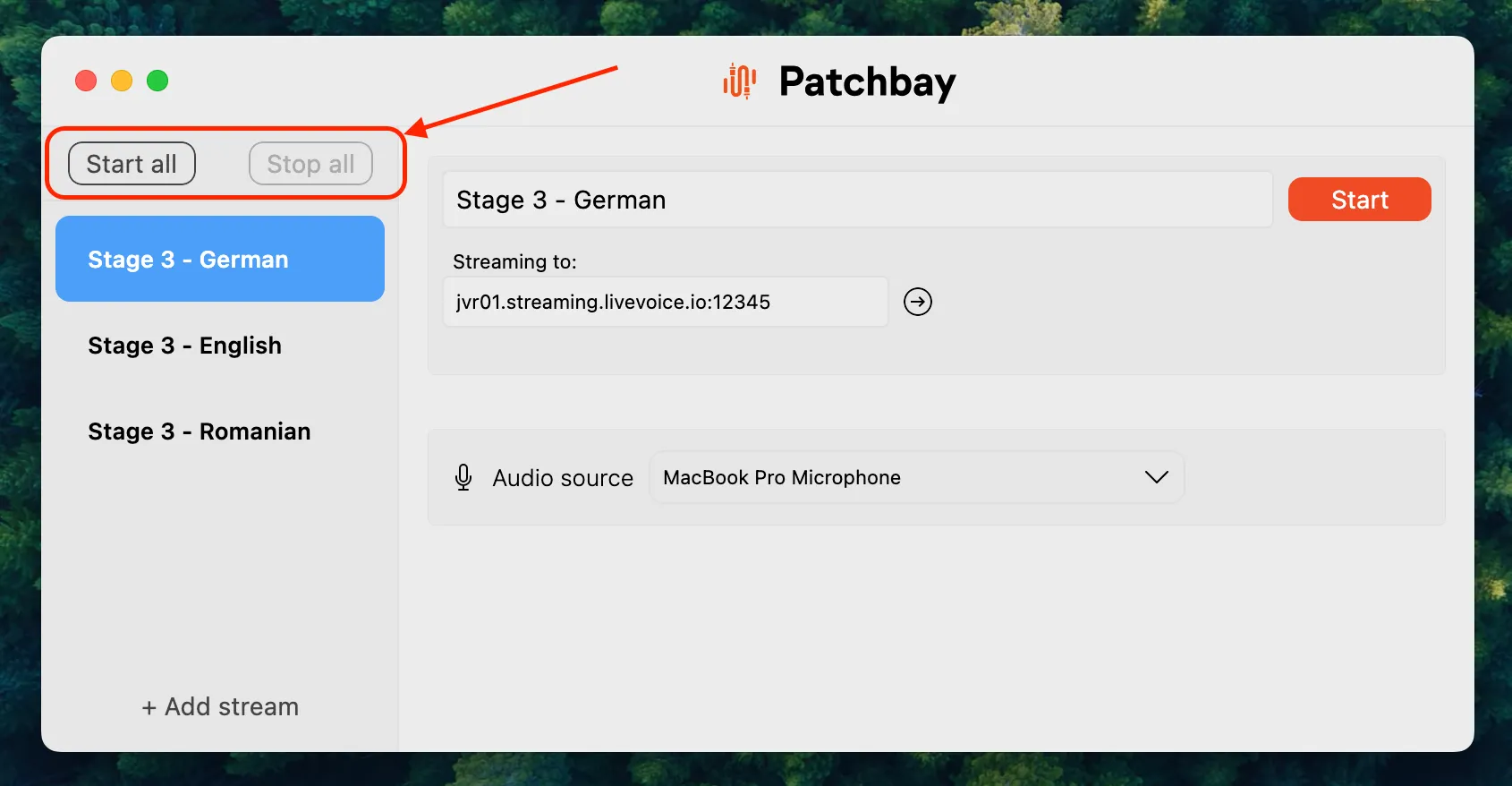Click the Streaming to: label
The width and height of the screenshot is (1512, 786).
[514, 261]
